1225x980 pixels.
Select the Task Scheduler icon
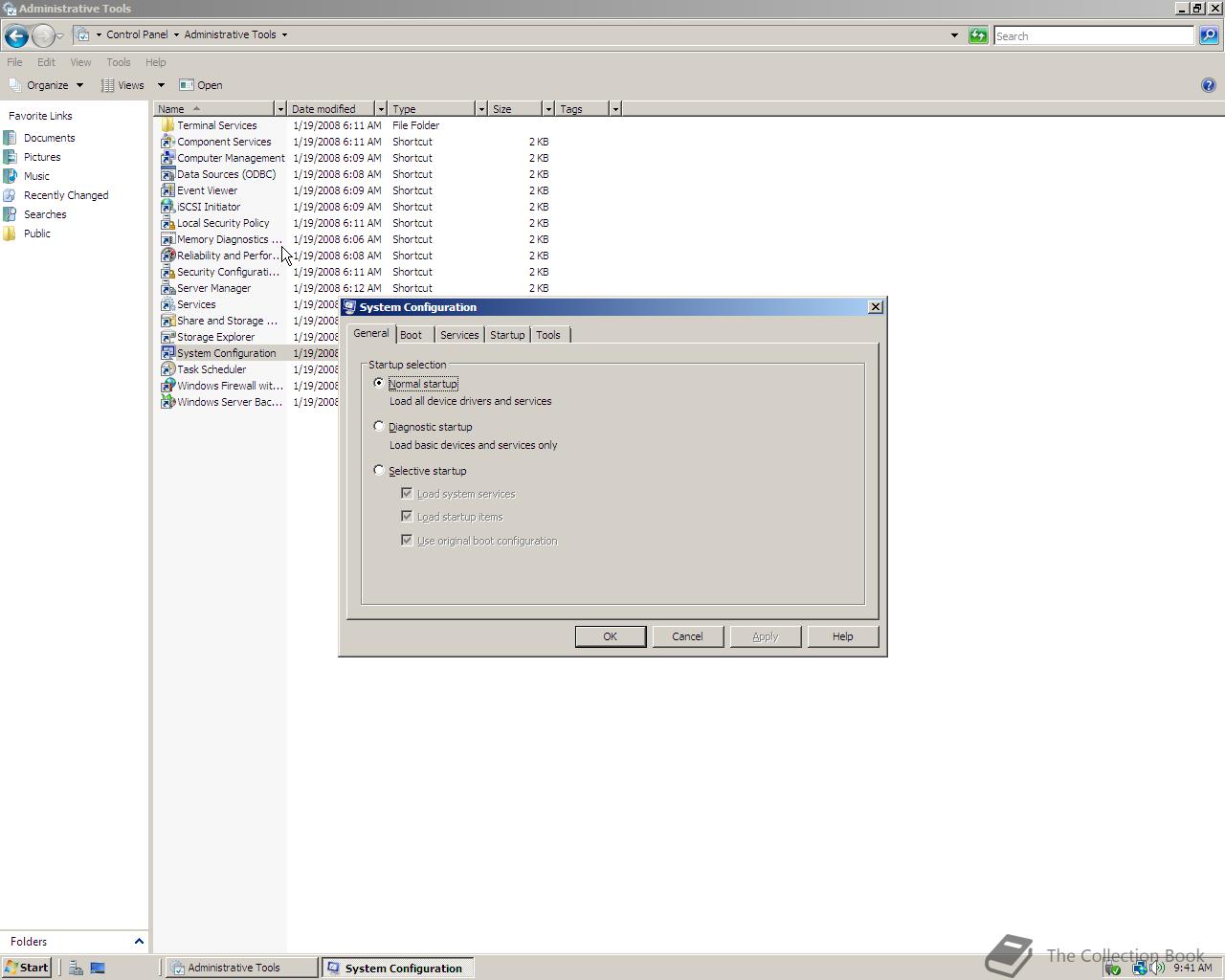click(167, 369)
